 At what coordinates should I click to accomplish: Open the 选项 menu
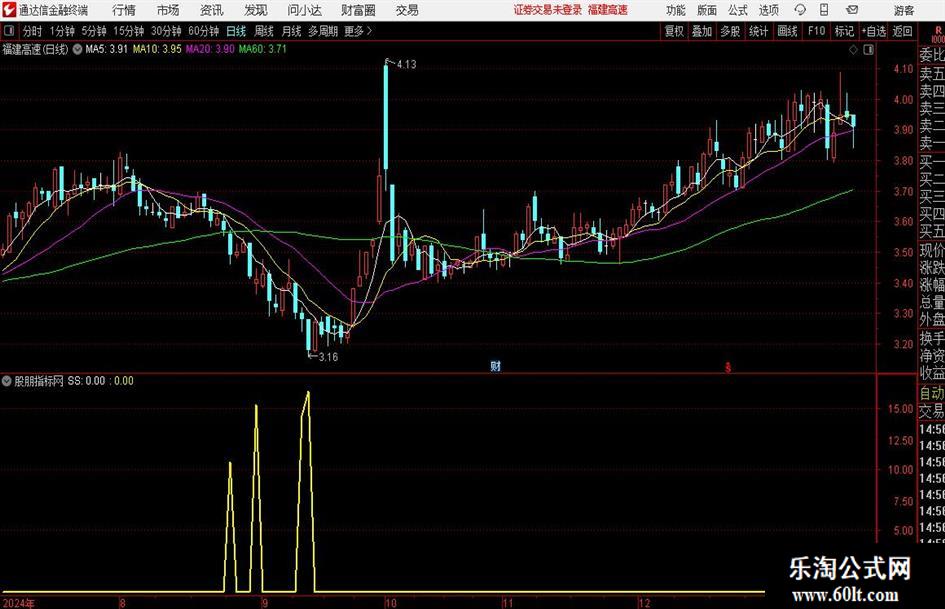coord(768,10)
